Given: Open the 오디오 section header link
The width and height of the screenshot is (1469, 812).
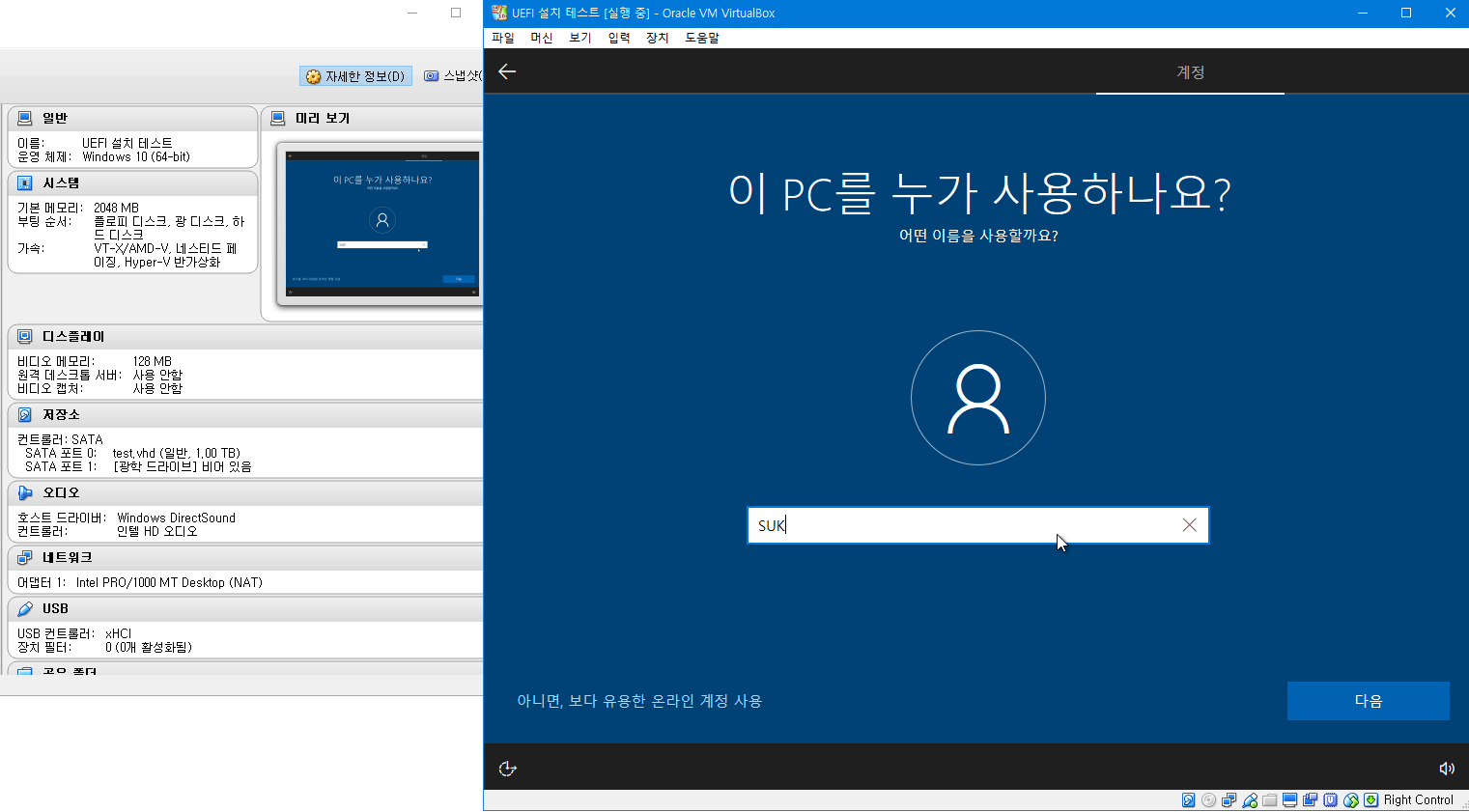Looking at the screenshot, I should (61, 492).
